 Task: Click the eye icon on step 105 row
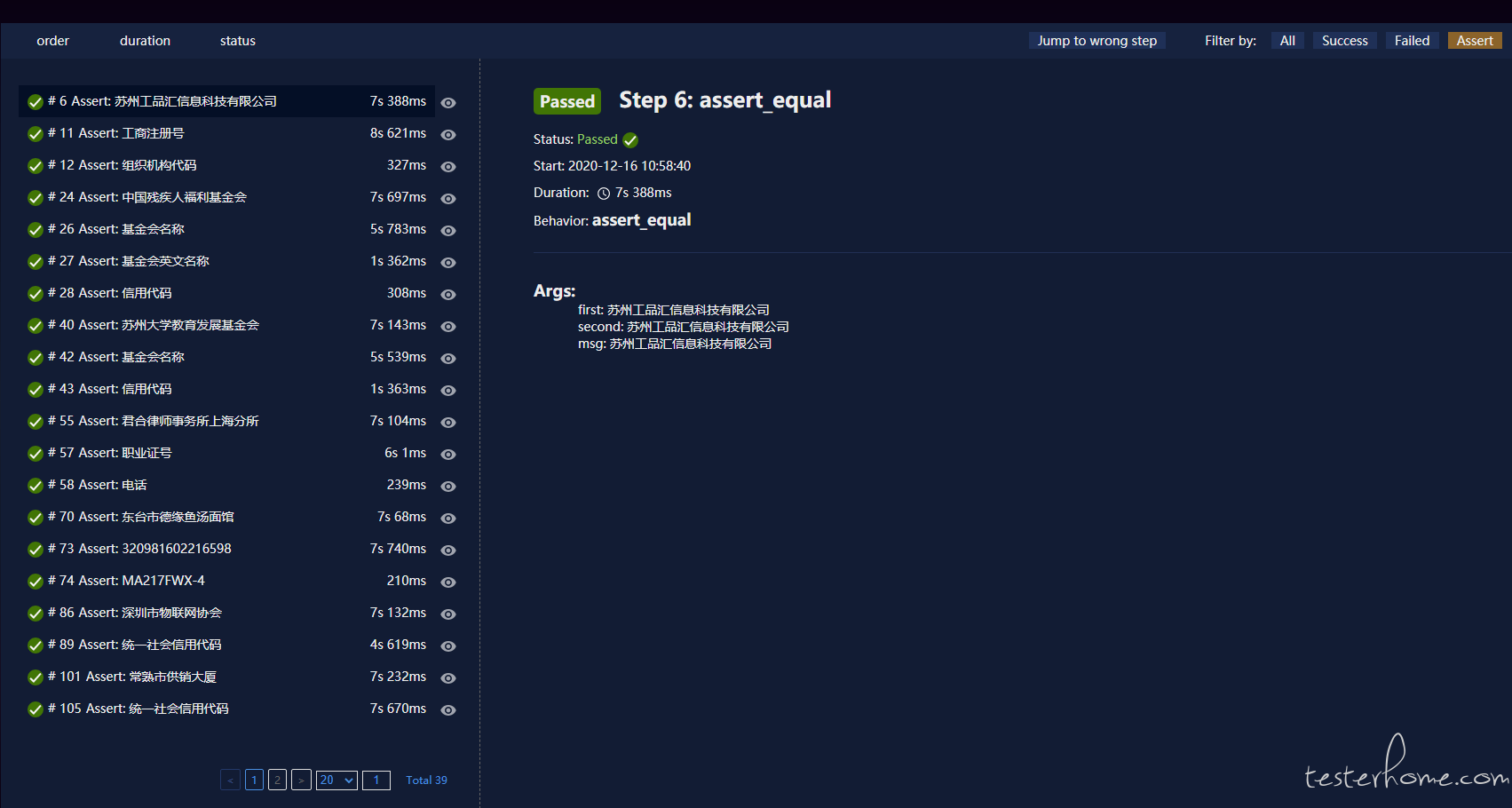pyautogui.click(x=448, y=710)
